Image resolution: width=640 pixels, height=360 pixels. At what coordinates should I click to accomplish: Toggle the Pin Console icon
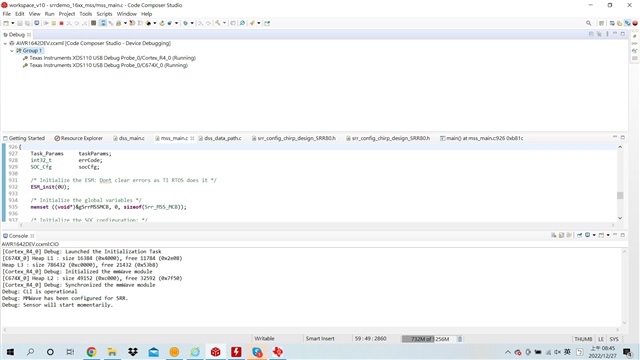point(579,236)
